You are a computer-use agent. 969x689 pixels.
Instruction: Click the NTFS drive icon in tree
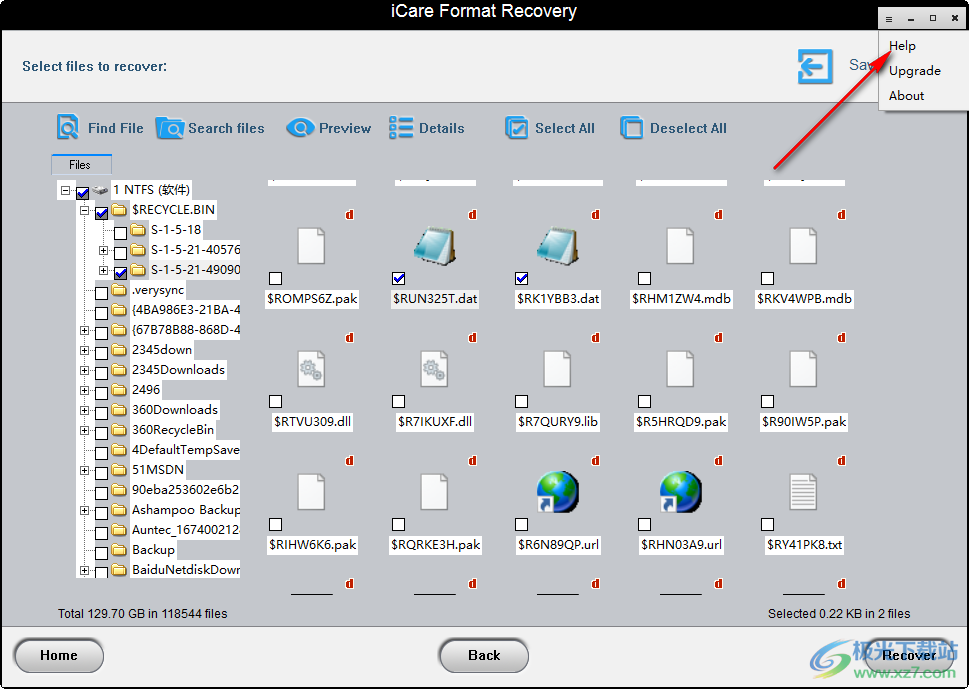click(x=100, y=190)
